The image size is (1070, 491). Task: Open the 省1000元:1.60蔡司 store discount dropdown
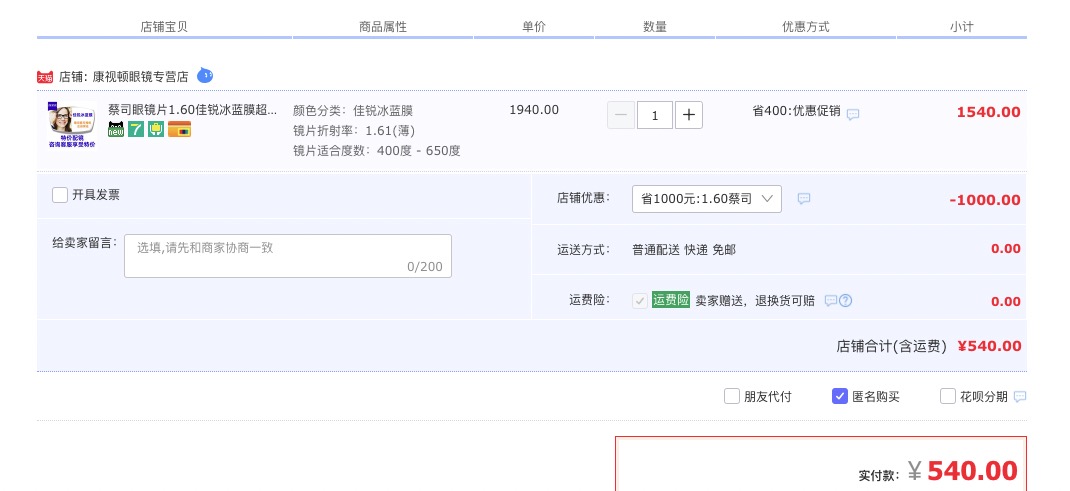pos(707,198)
